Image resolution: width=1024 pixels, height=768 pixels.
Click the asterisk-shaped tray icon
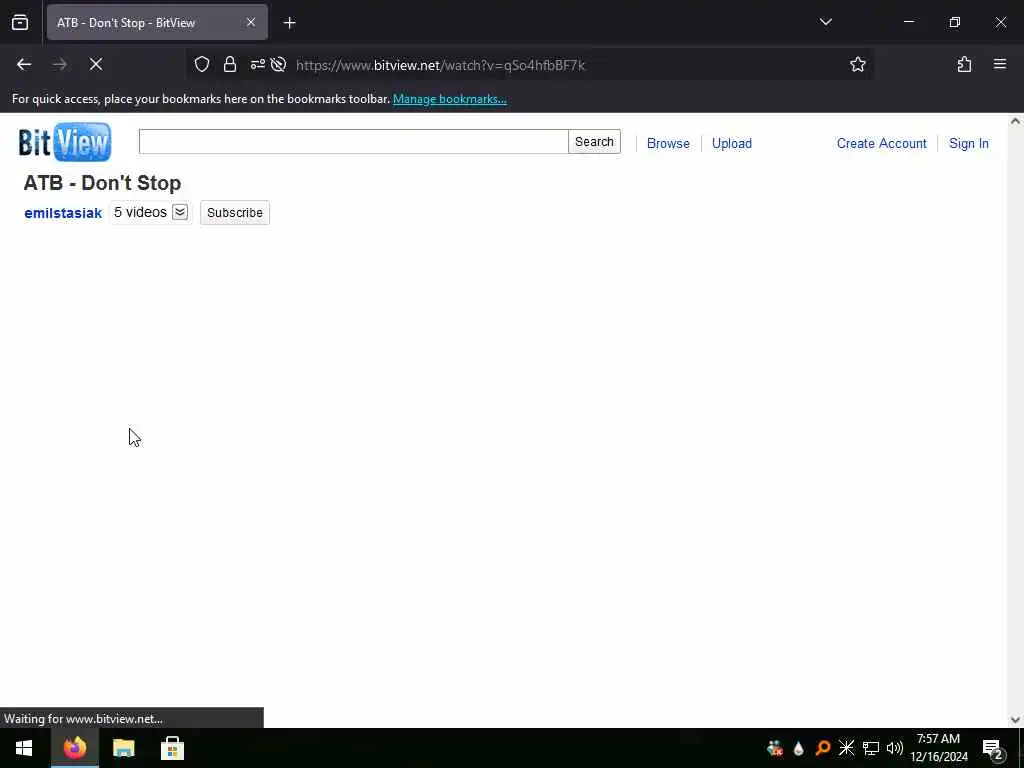(846, 748)
